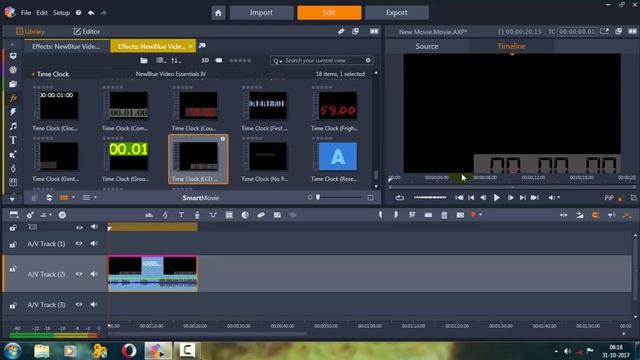
Task: Adjust the shuttle speed slider
Action: 430,198
